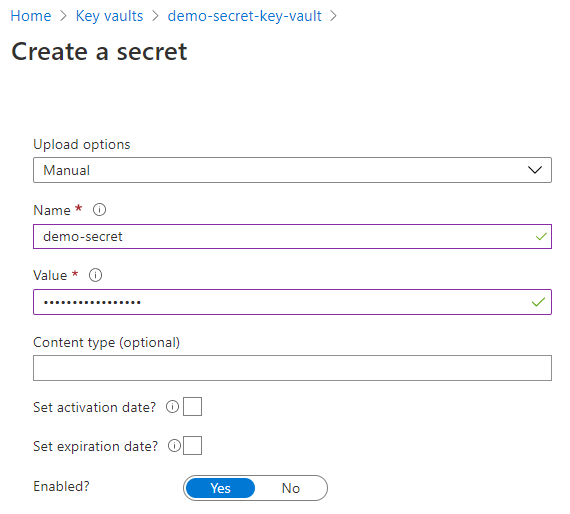The image size is (570, 514).
Task: Click the info icon beside Set expiration date
Action: coord(174,446)
